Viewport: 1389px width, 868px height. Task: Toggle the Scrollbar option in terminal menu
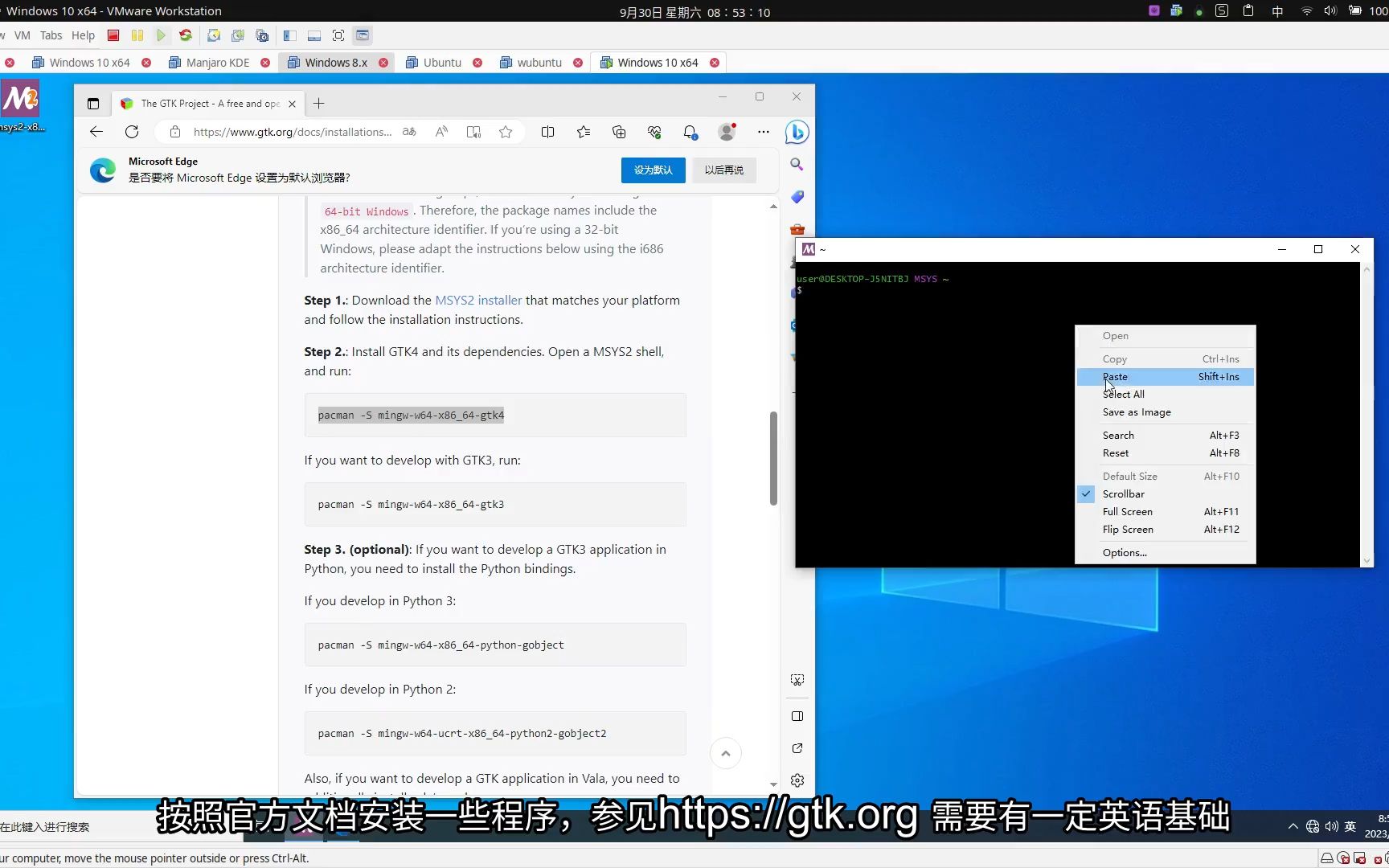click(1122, 493)
